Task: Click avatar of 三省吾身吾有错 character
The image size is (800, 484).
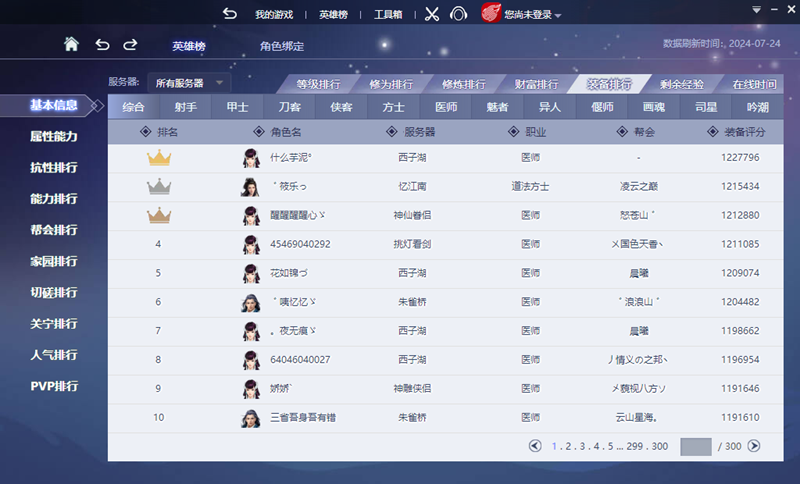Action: (x=251, y=418)
